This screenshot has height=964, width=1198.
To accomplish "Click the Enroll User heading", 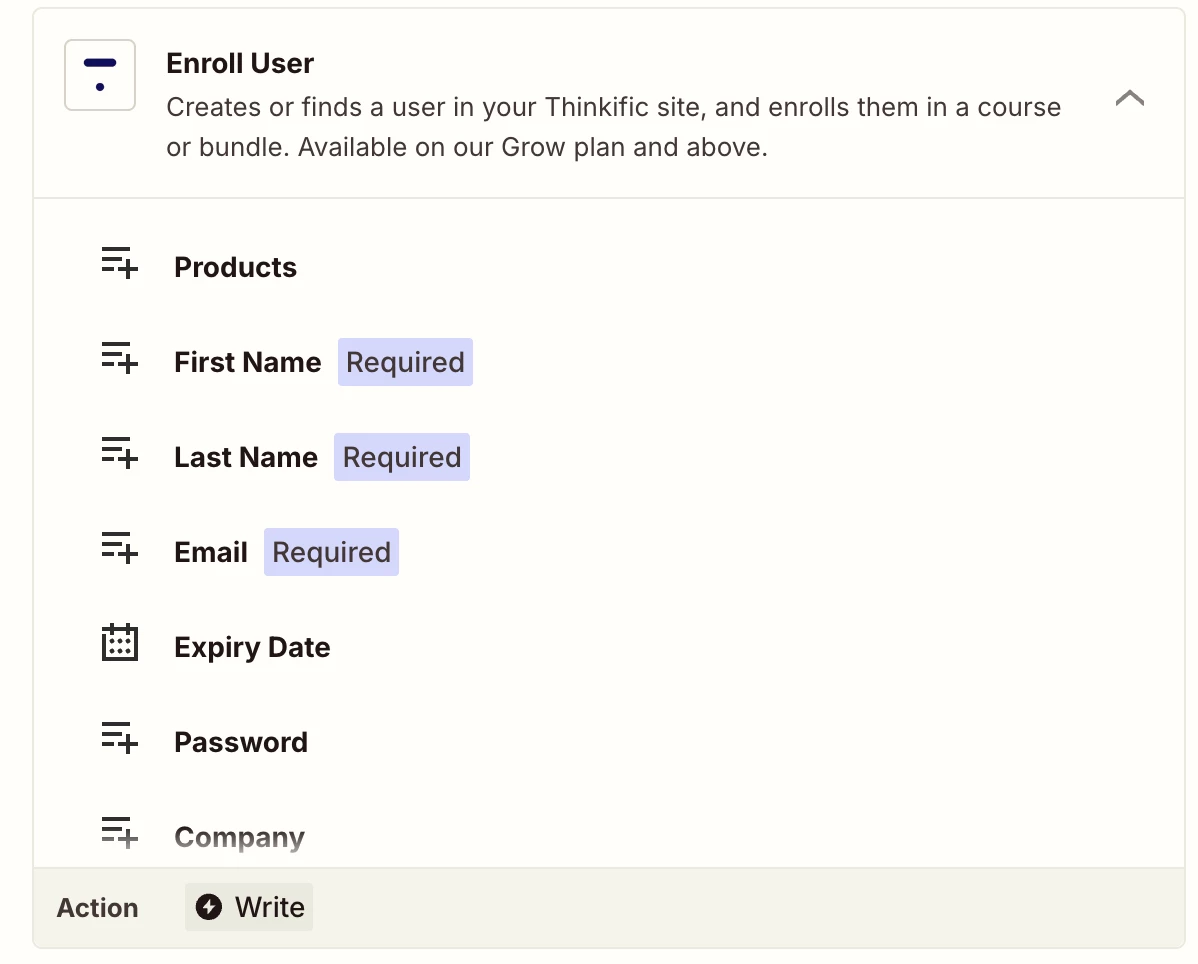I will [240, 63].
